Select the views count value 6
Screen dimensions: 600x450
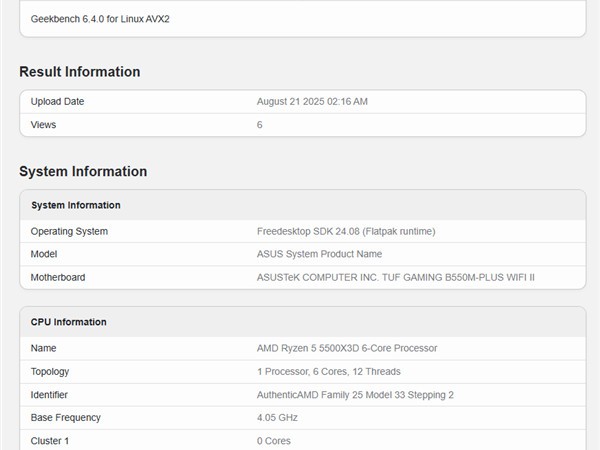click(x=260, y=125)
